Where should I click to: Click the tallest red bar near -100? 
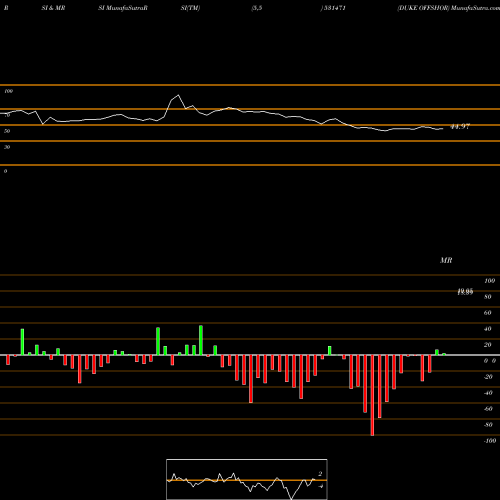pos(372,395)
